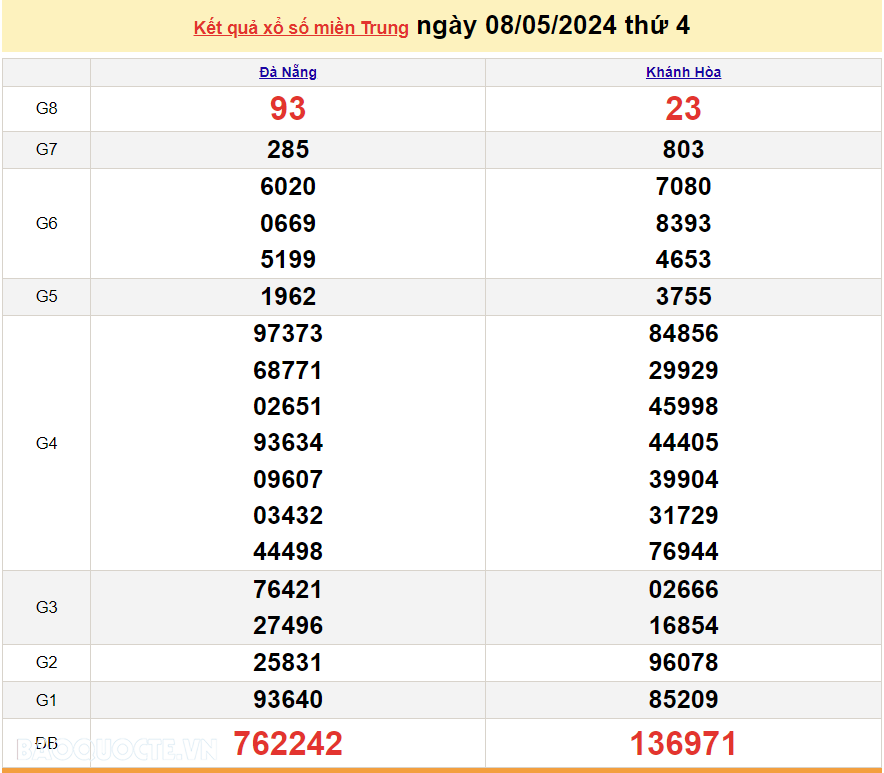Select the G5 row label

coord(46,297)
